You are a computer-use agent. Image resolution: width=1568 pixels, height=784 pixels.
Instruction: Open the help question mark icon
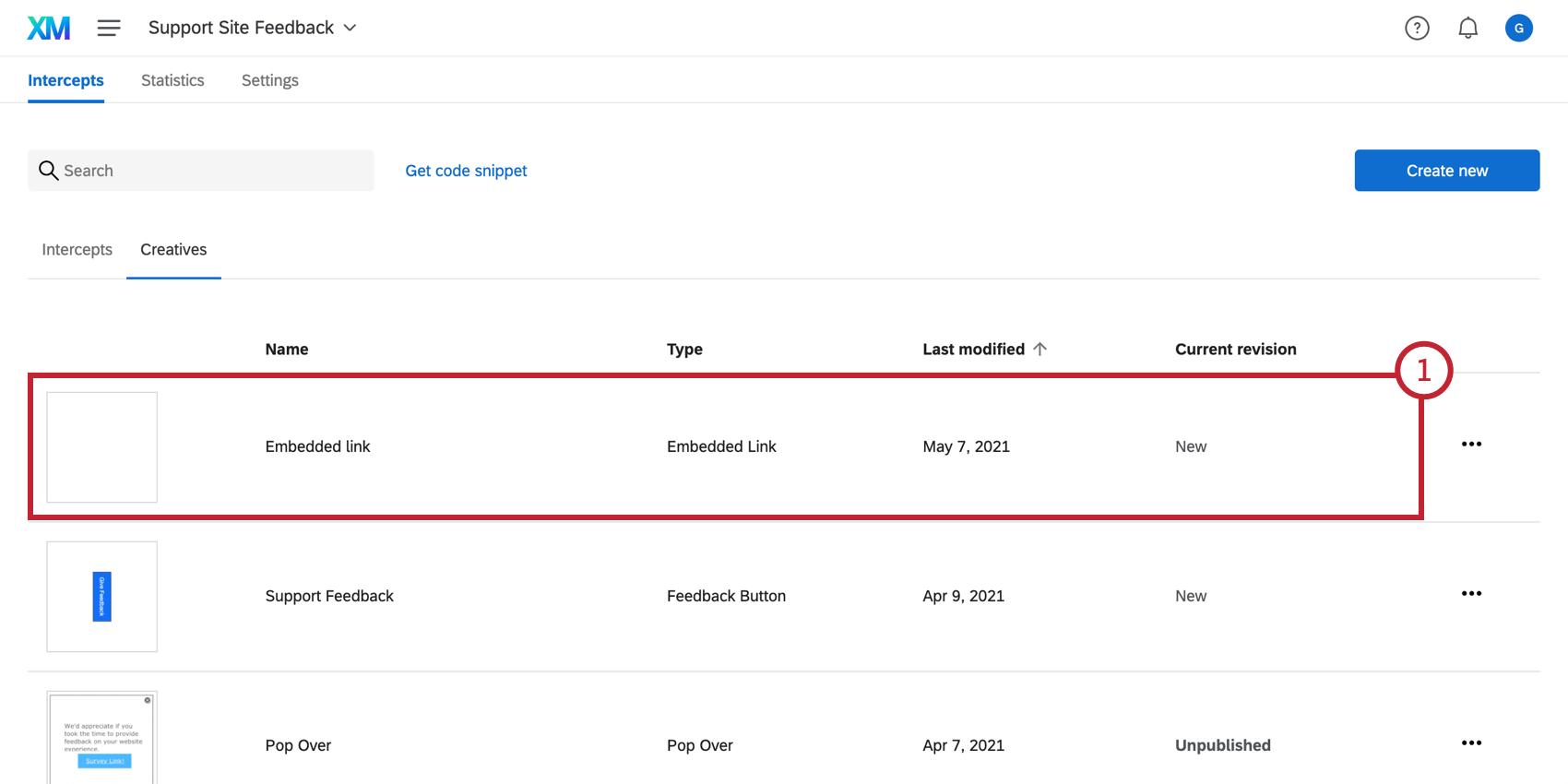[1417, 29]
